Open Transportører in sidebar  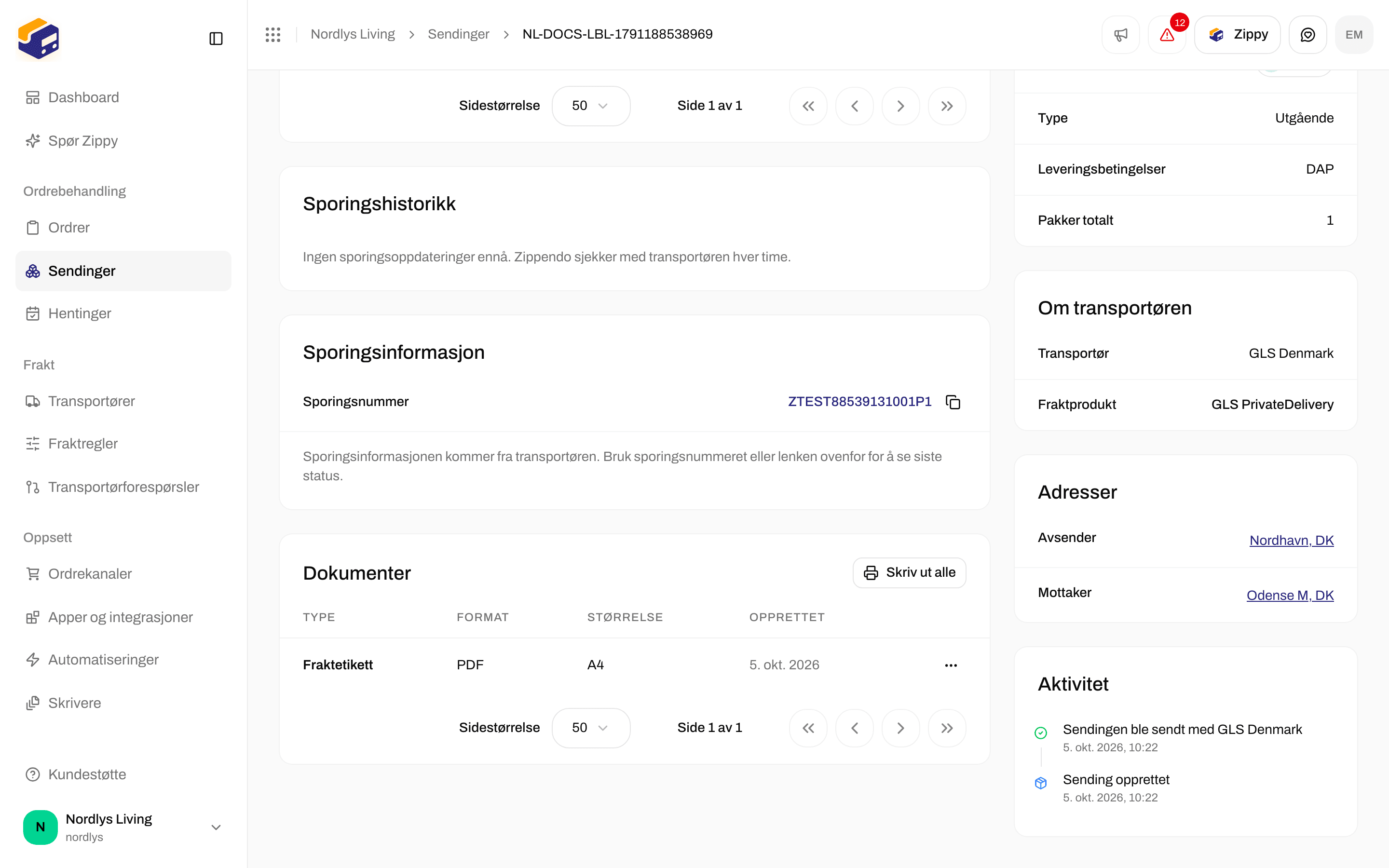coord(123,401)
